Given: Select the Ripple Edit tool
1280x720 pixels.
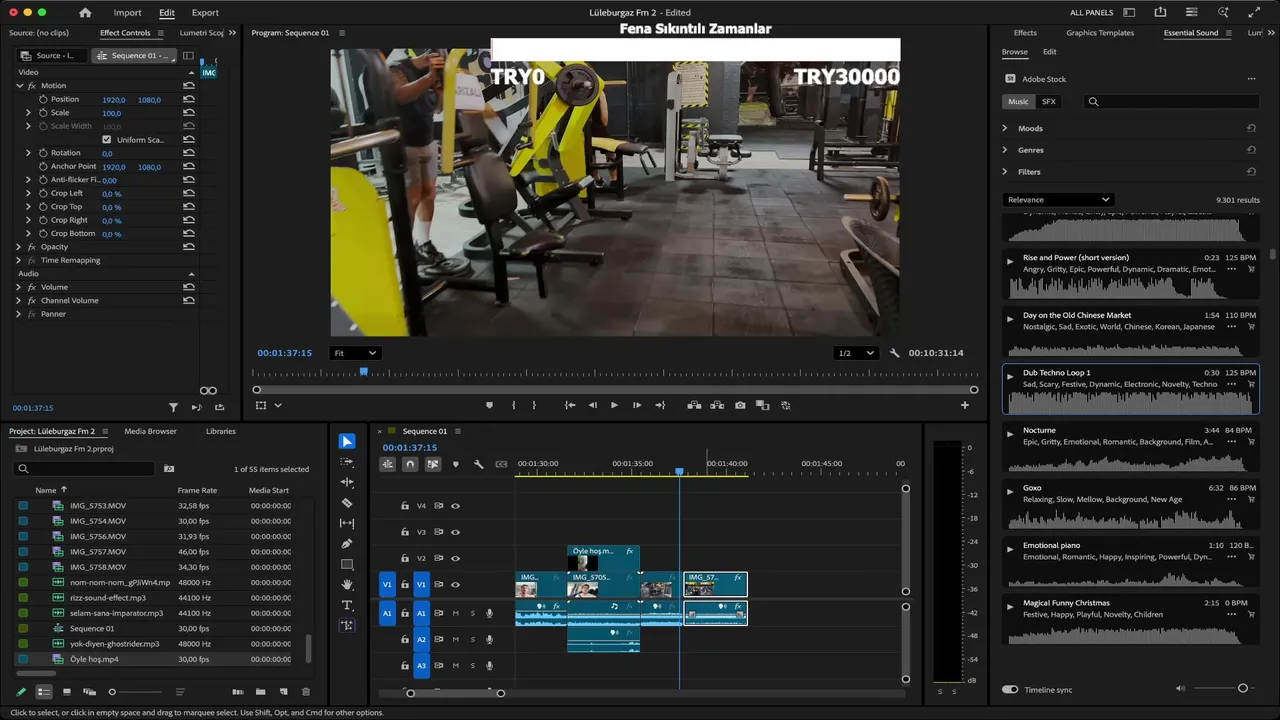Looking at the screenshot, I should click(x=347, y=482).
